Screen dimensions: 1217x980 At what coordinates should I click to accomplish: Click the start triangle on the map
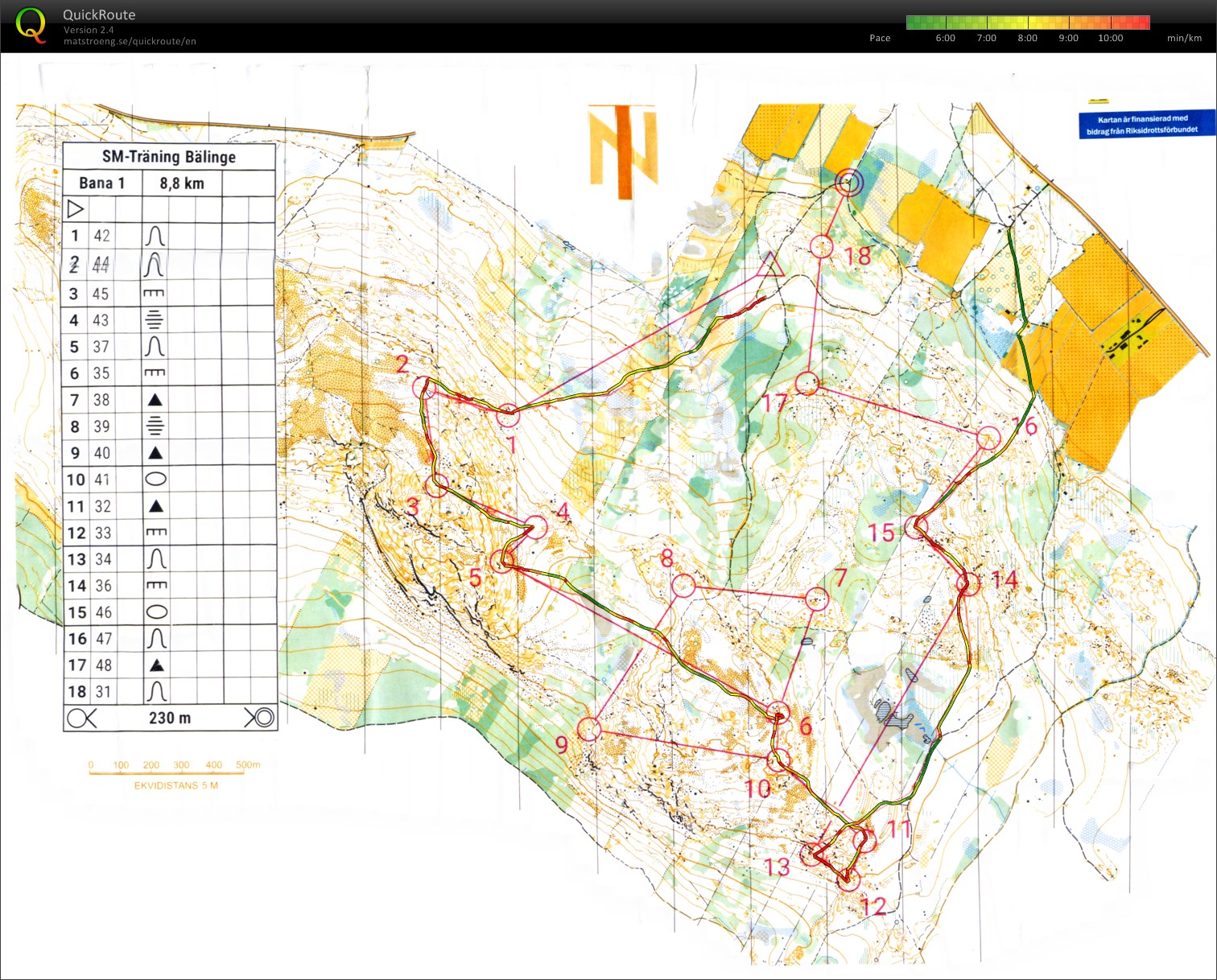(770, 266)
